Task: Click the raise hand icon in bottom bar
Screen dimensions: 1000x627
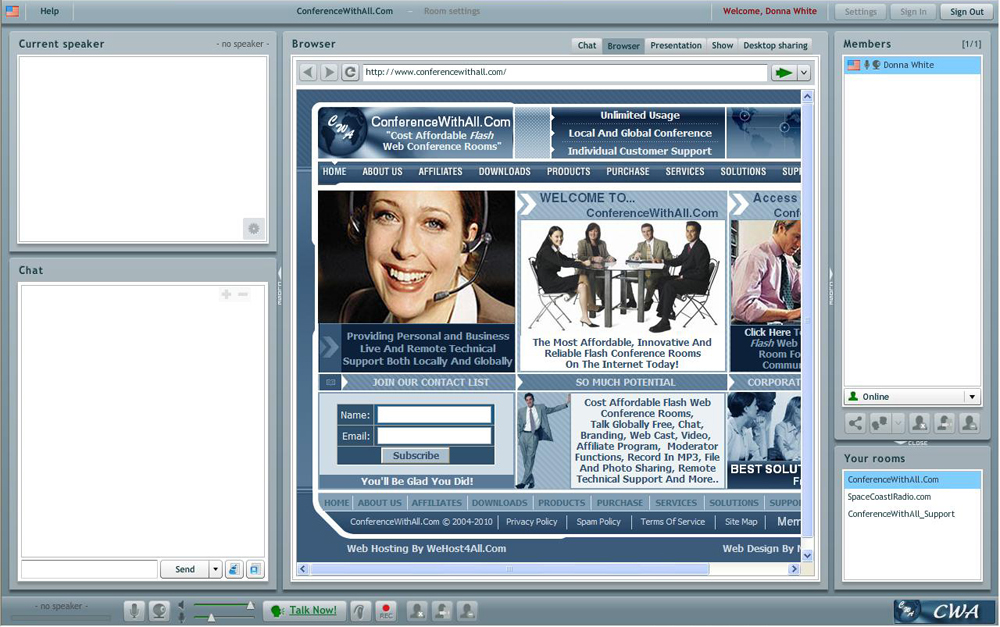Action: [x=360, y=611]
